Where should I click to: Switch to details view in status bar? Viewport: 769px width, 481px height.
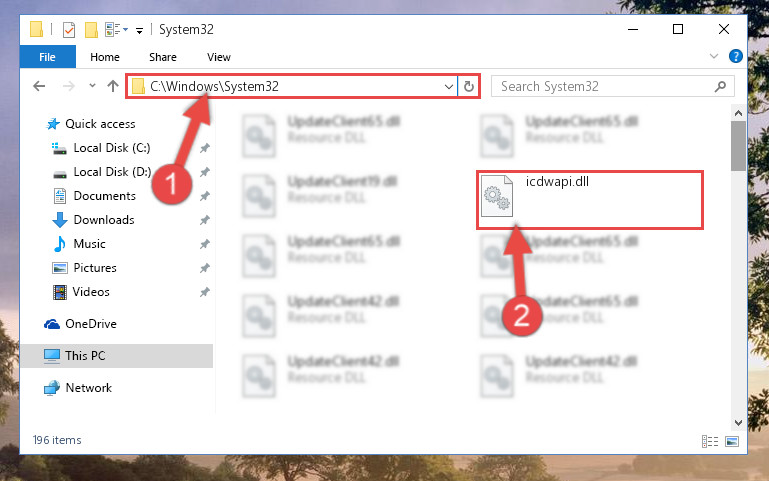(x=710, y=441)
